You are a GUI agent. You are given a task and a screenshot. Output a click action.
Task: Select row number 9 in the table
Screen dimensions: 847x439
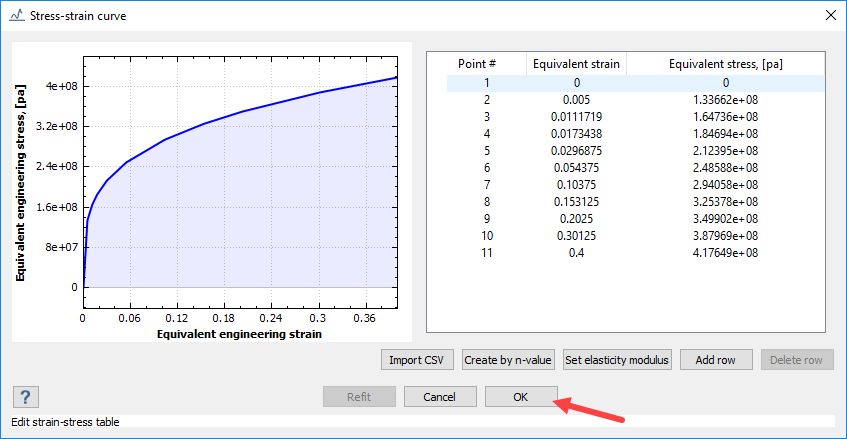tap(486, 219)
